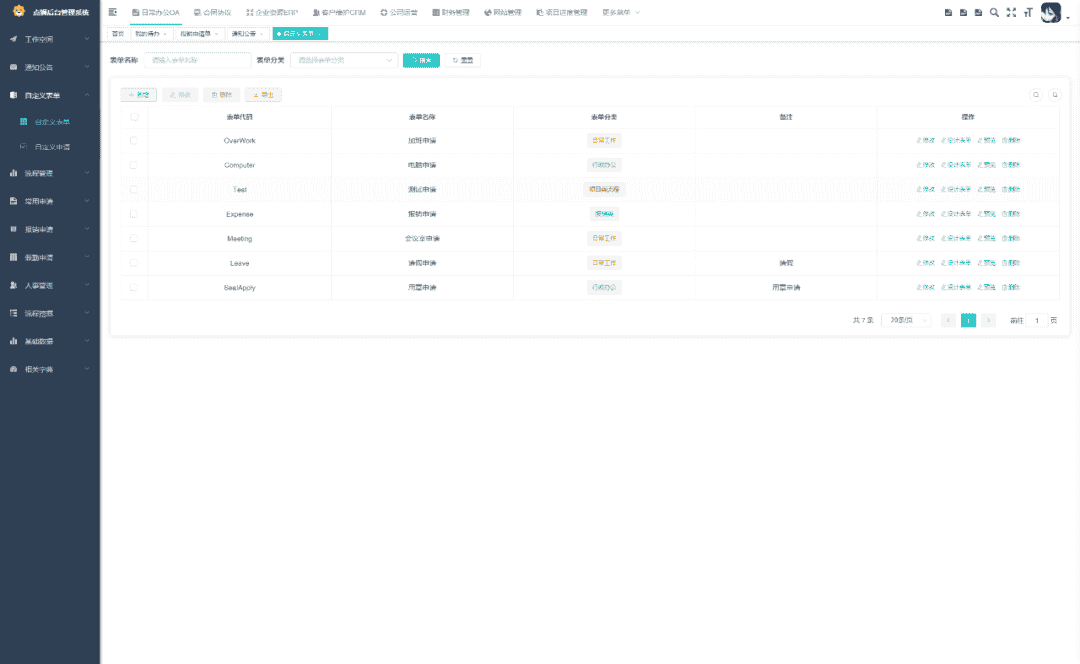Tick the checkbox for OverWork row
The width and height of the screenshot is (1080, 664).
(134, 141)
